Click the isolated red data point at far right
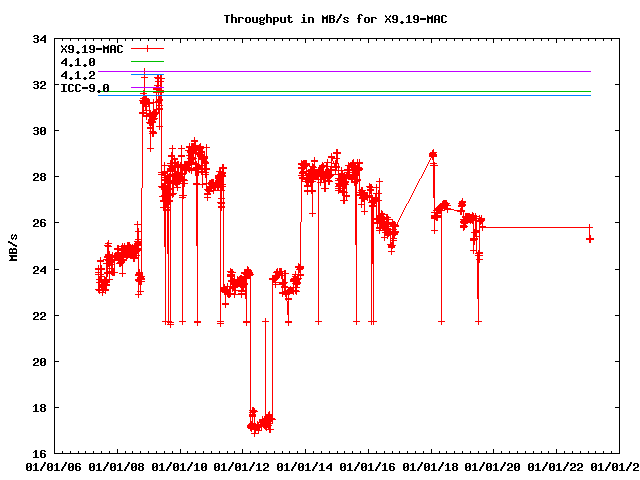The width and height of the screenshot is (640, 480). click(590, 238)
